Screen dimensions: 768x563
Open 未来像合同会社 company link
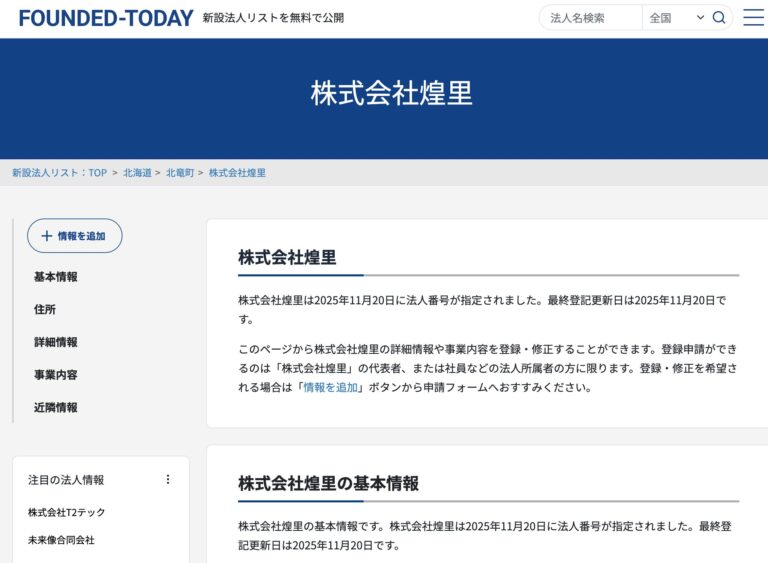[61, 540]
